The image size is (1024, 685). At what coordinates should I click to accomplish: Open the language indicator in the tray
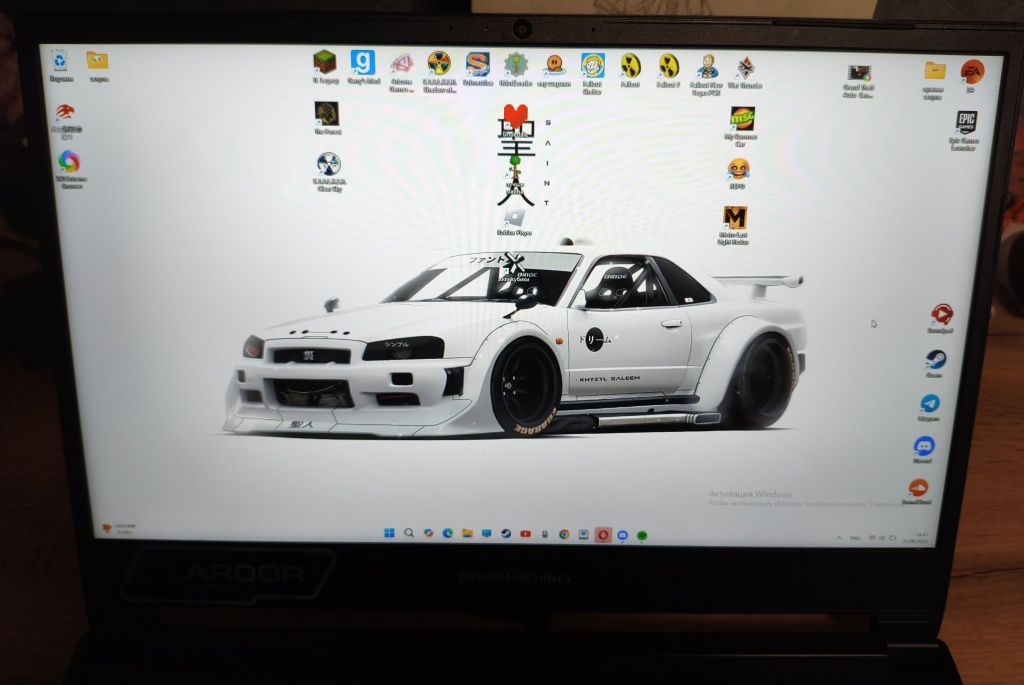click(855, 538)
